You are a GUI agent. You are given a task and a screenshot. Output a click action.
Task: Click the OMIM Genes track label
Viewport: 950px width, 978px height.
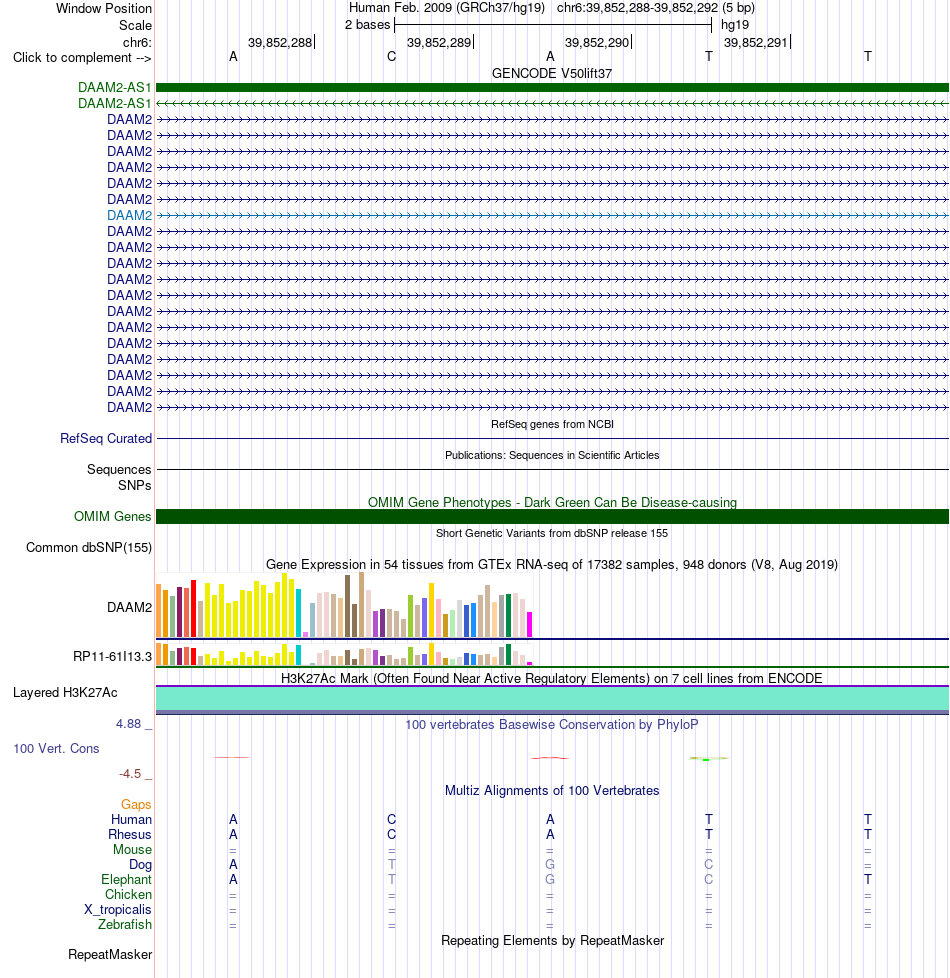[x=112, y=516]
